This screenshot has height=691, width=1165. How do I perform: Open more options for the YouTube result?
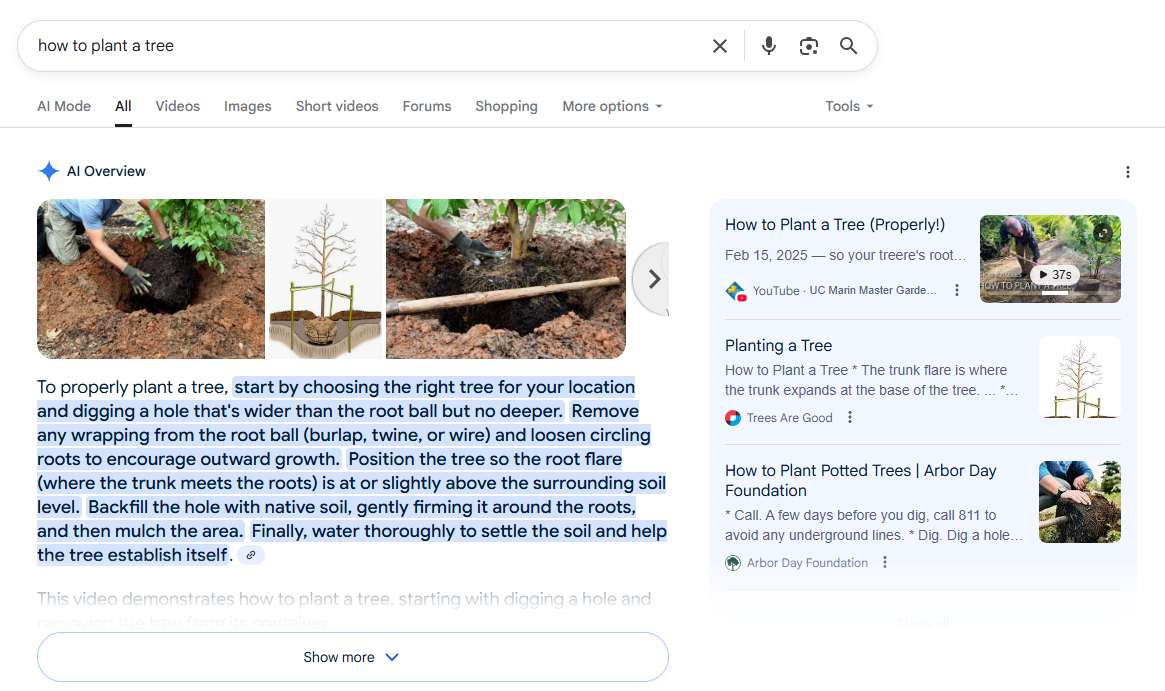(x=957, y=291)
